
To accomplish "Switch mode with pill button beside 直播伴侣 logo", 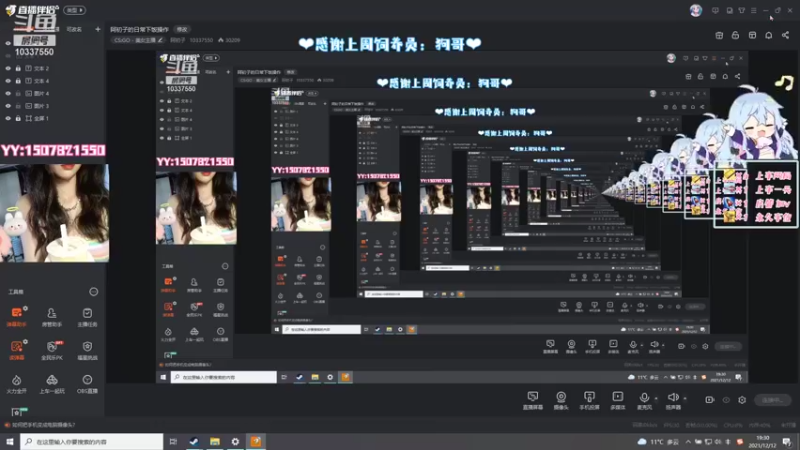I will pyautogui.click(x=74, y=10).
